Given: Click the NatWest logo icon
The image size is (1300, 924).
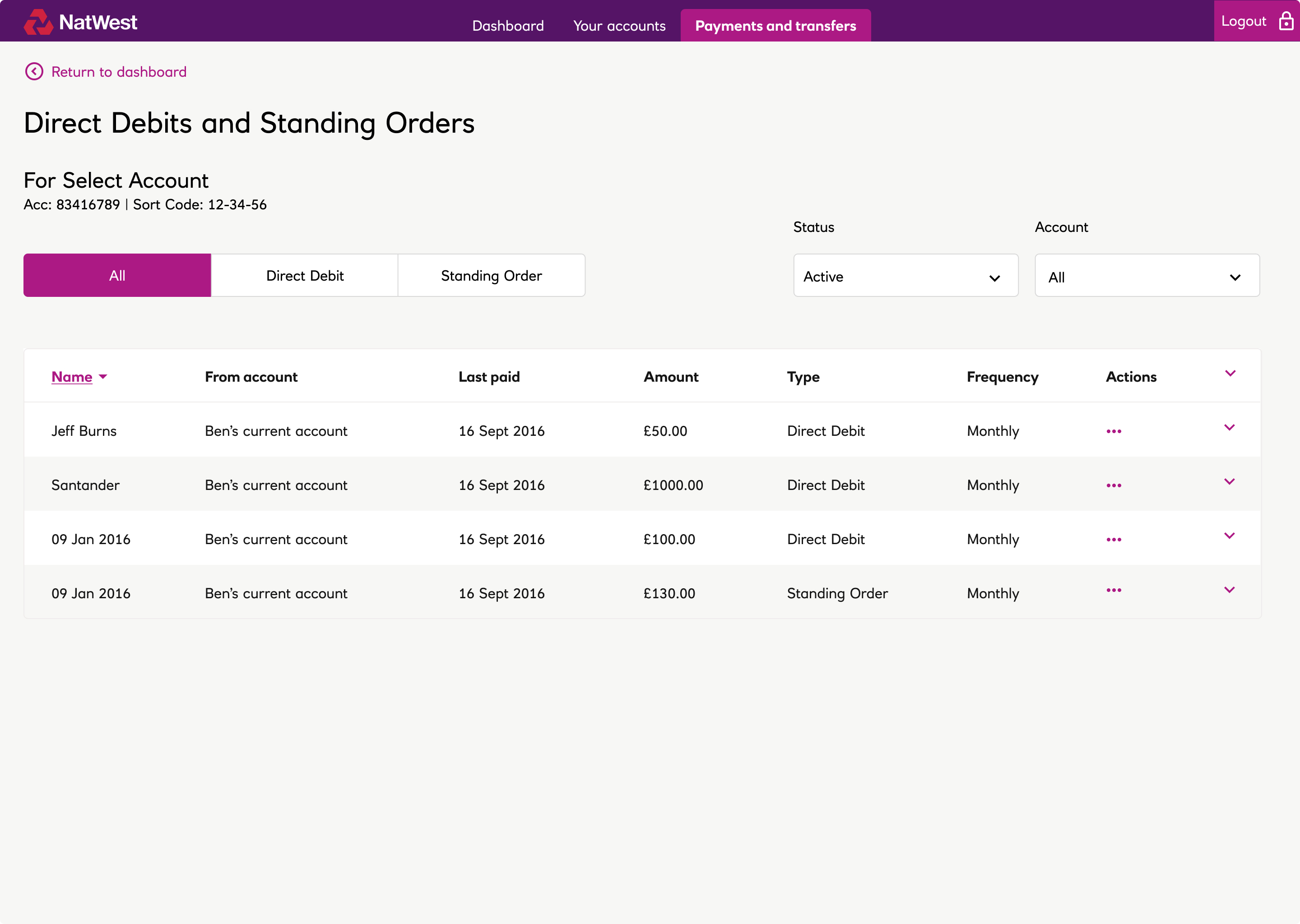Looking at the screenshot, I should point(38,22).
